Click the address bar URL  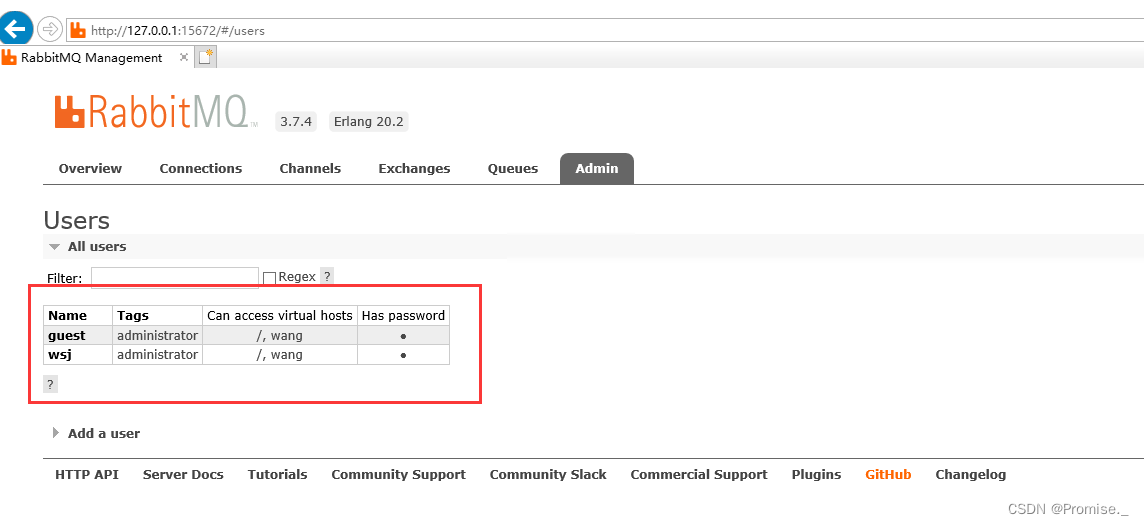pyautogui.click(x=177, y=31)
